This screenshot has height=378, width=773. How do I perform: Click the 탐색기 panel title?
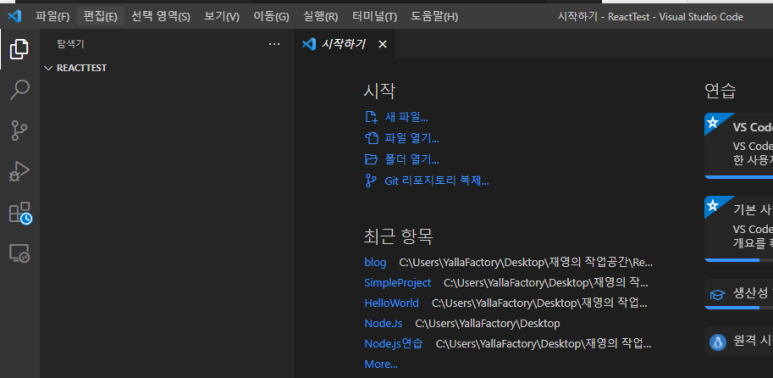[70, 44]
